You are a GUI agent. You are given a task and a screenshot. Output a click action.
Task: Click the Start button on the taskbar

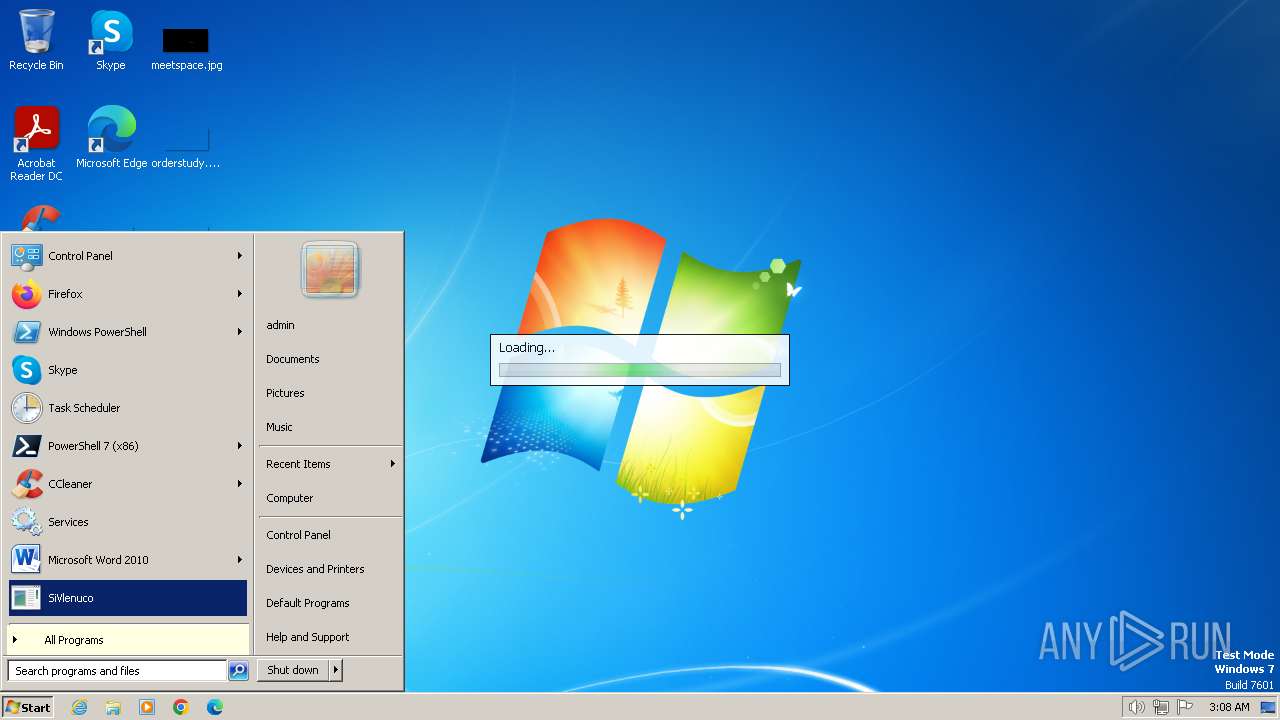click(28, 707)
